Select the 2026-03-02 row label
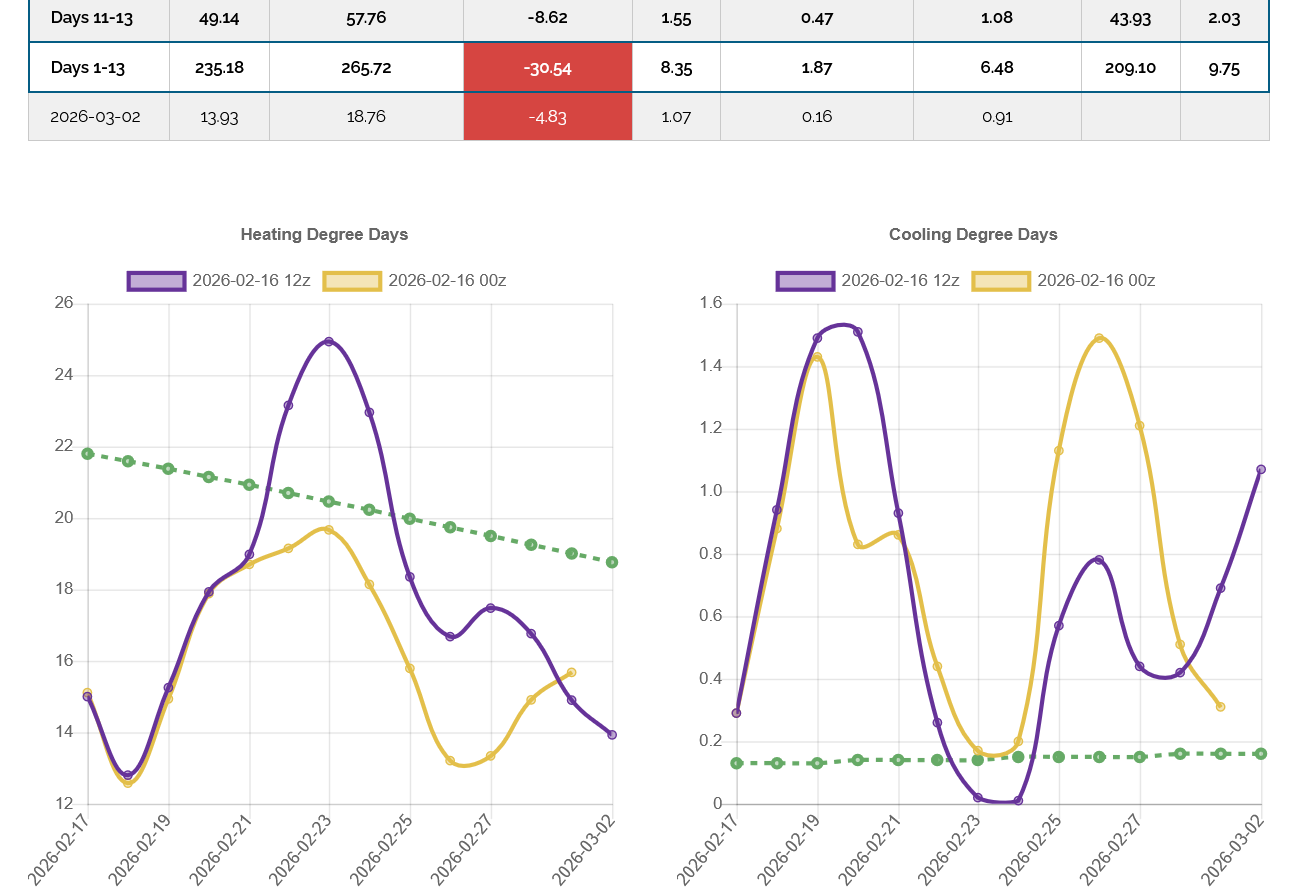 tap(95, 117)
